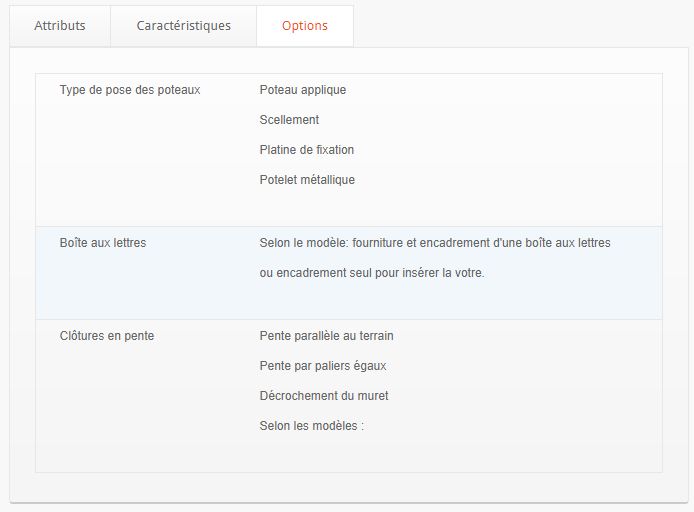Select the Options tab

point(304,26)
